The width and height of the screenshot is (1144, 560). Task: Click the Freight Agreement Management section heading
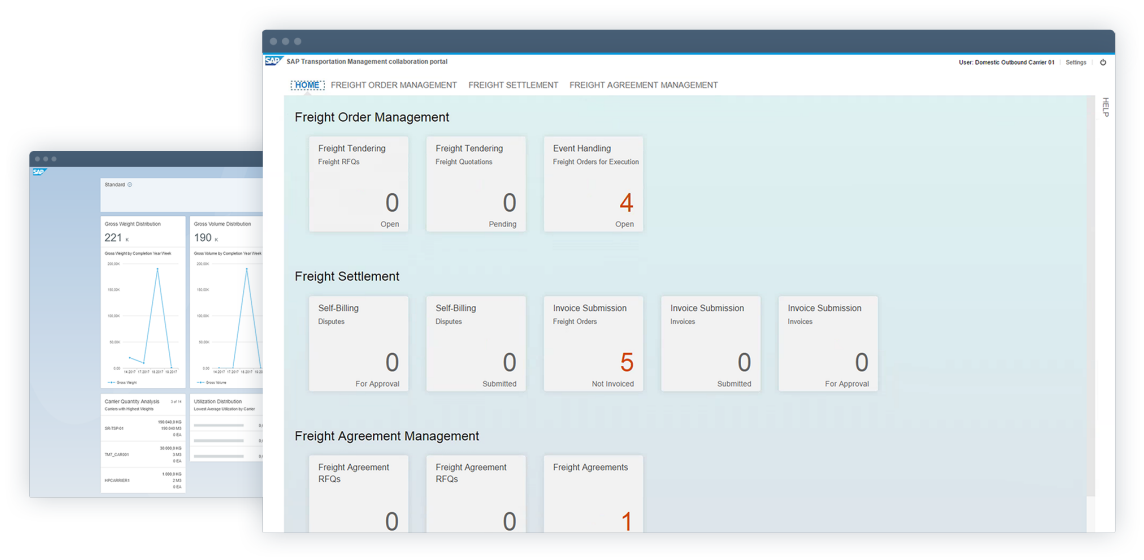[387, 436]
